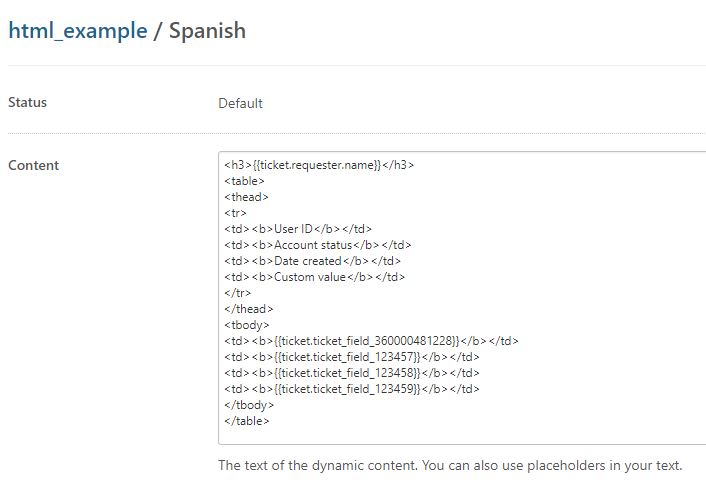Click the ticket_field_123459 placeholder line
The image size is (706, 490).
[x=352, y=389]
